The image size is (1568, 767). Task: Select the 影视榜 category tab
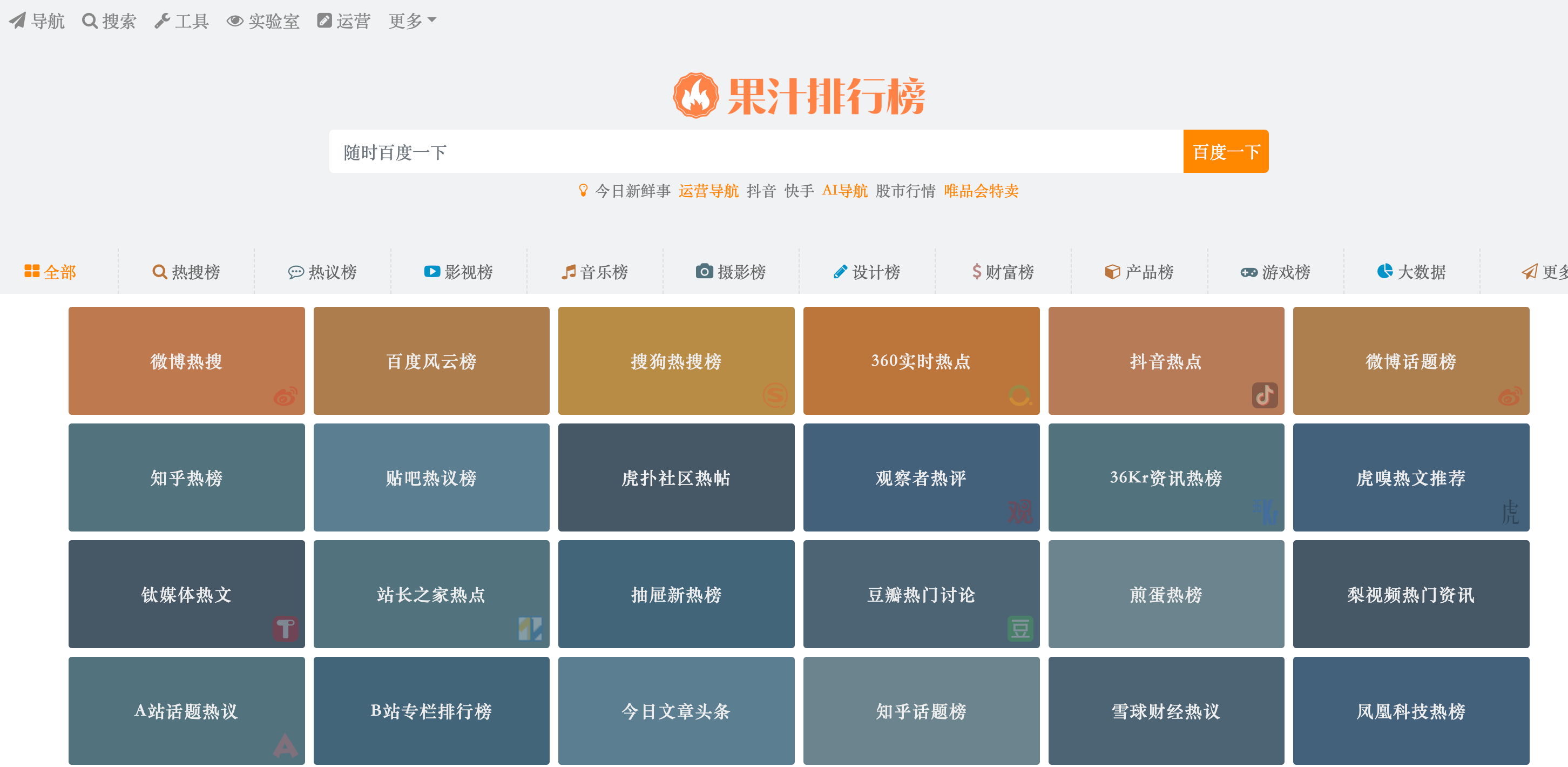click(x=458, y=272)
